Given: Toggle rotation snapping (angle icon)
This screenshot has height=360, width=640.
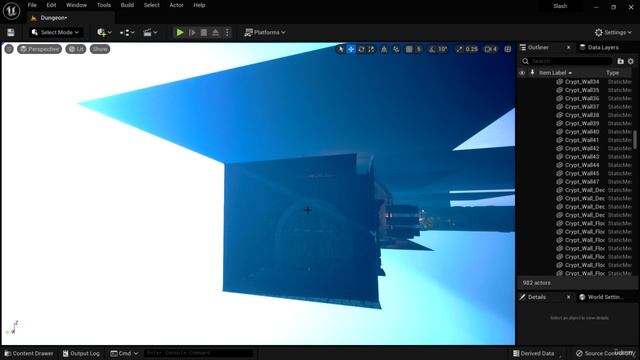Looking at the screenshot, I should 431,49.
